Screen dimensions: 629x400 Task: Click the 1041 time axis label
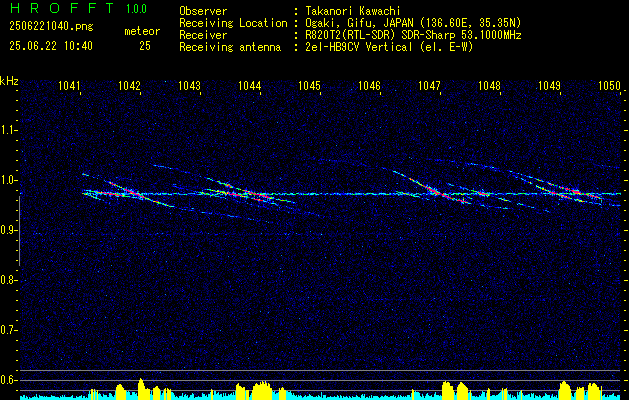[x=69, y=85]
